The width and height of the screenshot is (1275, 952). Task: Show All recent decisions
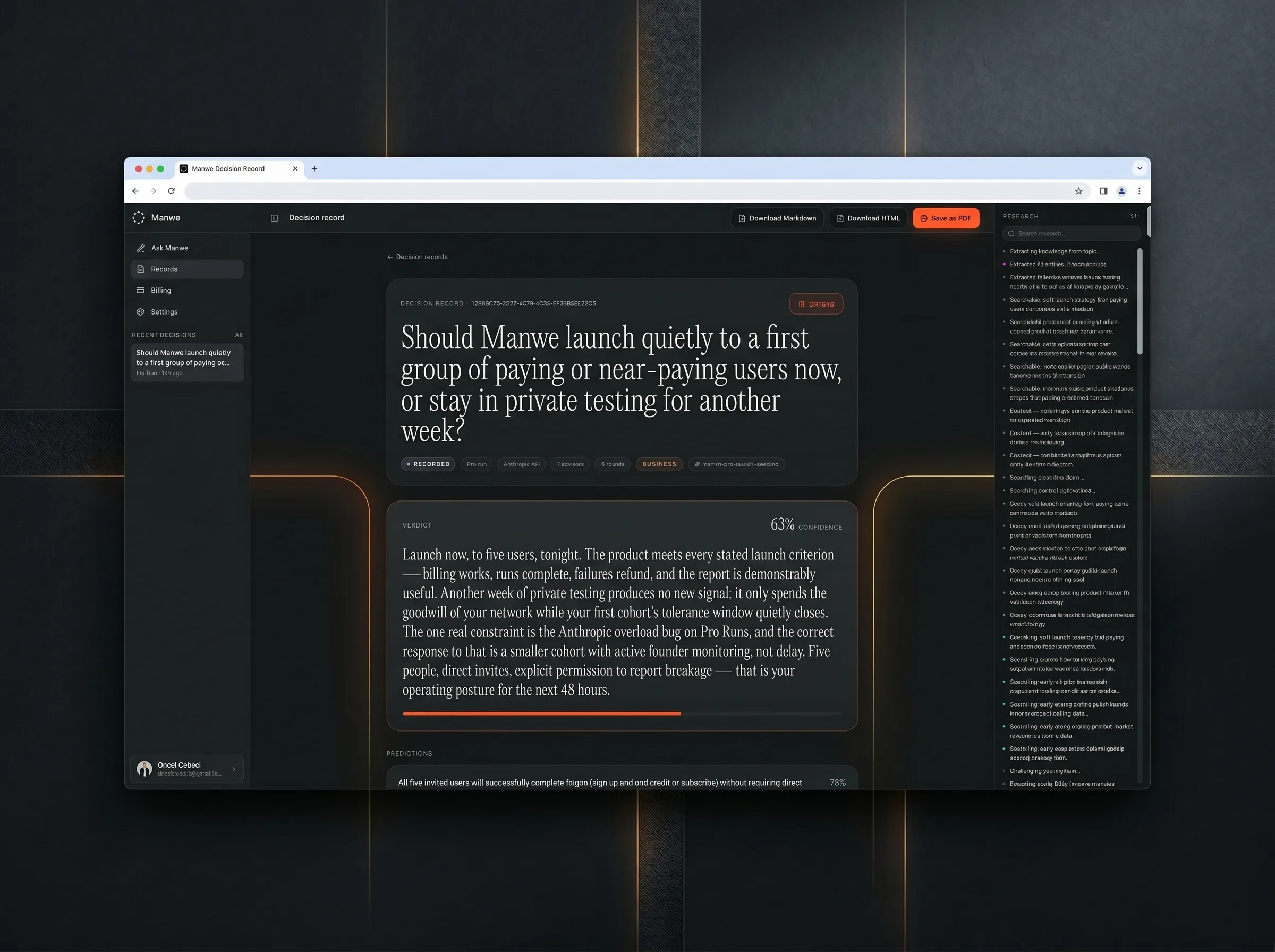coord(239,335)
